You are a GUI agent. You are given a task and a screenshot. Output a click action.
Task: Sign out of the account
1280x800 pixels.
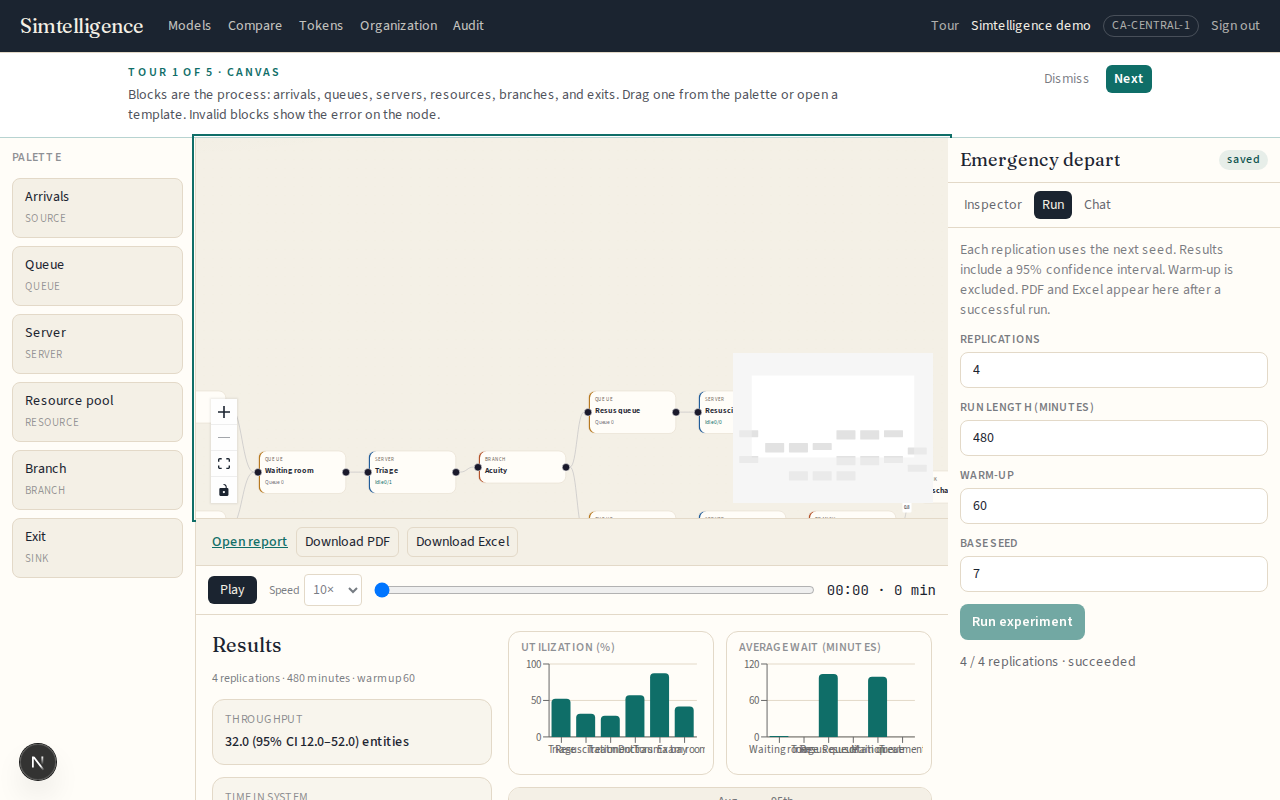(x=1235, y=26)
